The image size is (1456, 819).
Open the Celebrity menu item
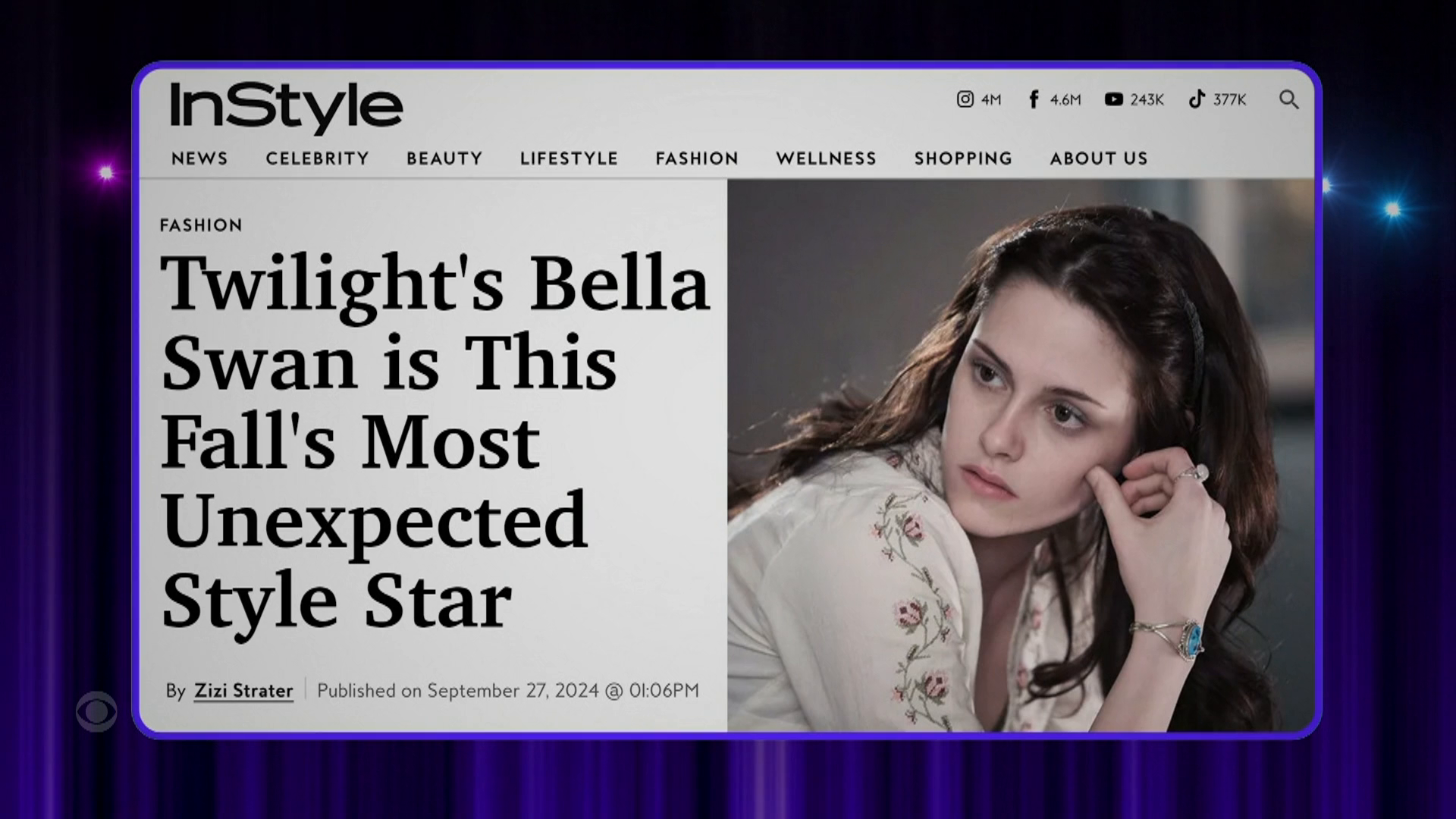pyautogui.click(x=317, y=158)
